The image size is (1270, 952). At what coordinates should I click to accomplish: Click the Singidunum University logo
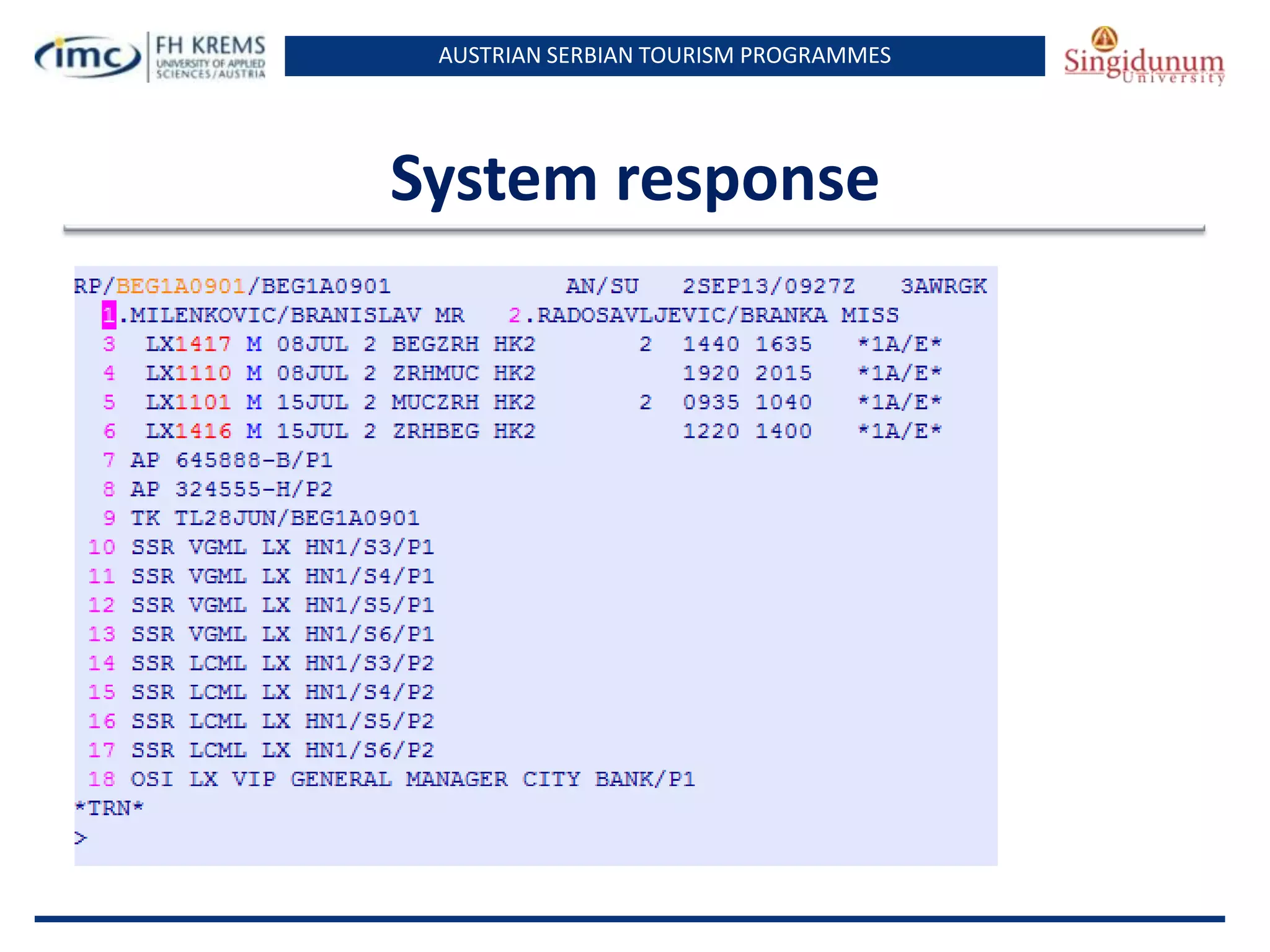pos(1144,56)
